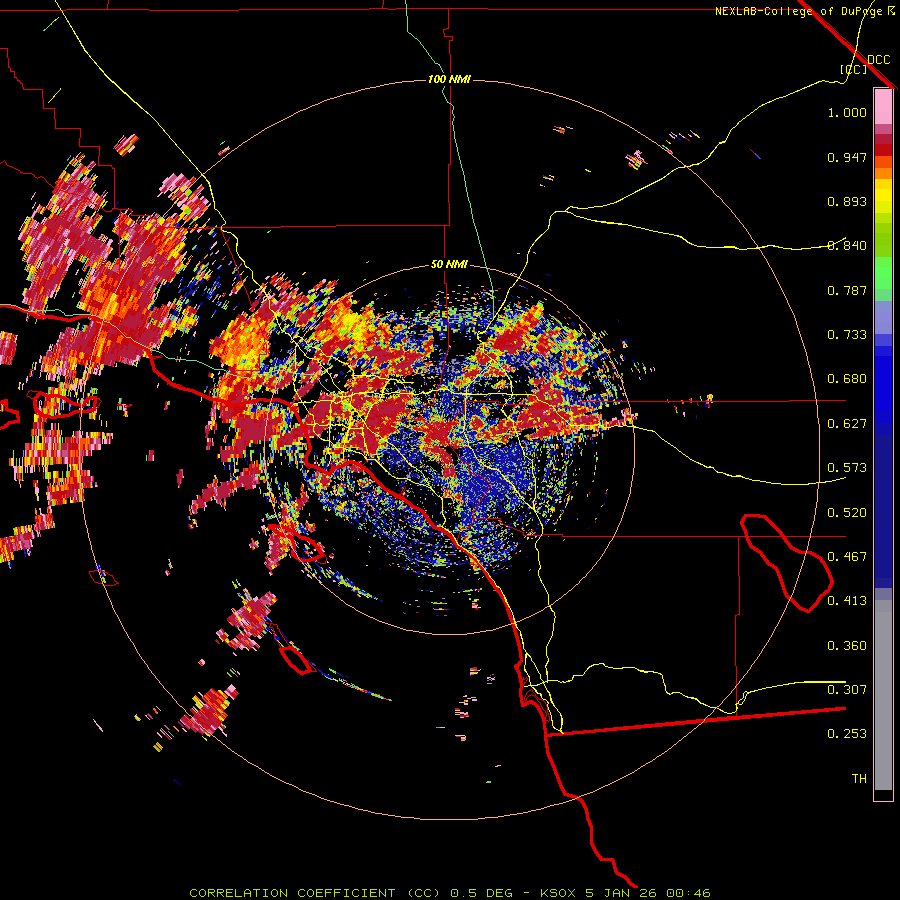Click the 100 NMI range ring label
Image resolution: width=900 pixels, height=900 pixels.
pos(449,79)
